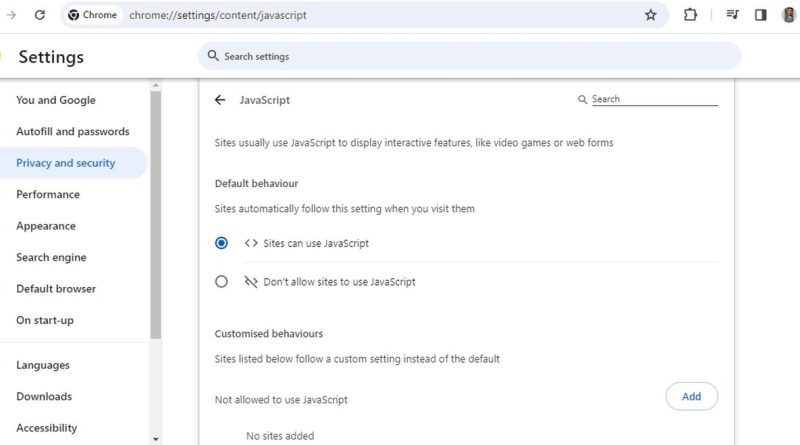Screen dimensions: 800x445
Task: Open the profile avatar menu
Action: [x=789, y=15]
